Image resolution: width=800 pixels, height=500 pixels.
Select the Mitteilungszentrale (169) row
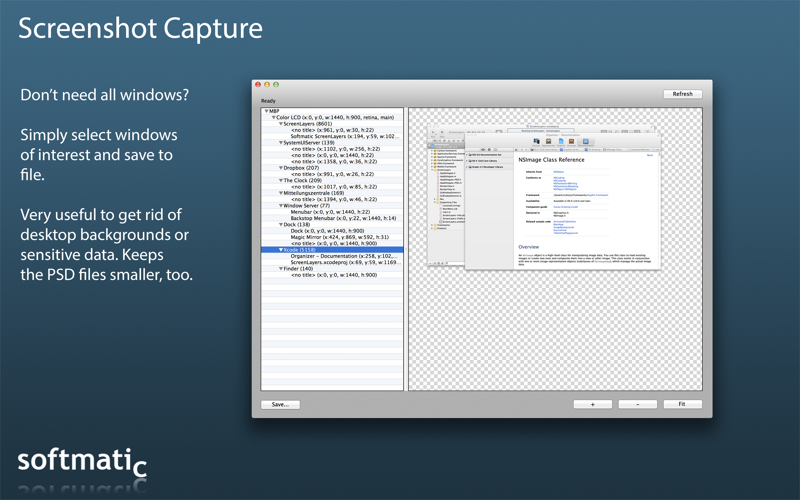point(332,193)
